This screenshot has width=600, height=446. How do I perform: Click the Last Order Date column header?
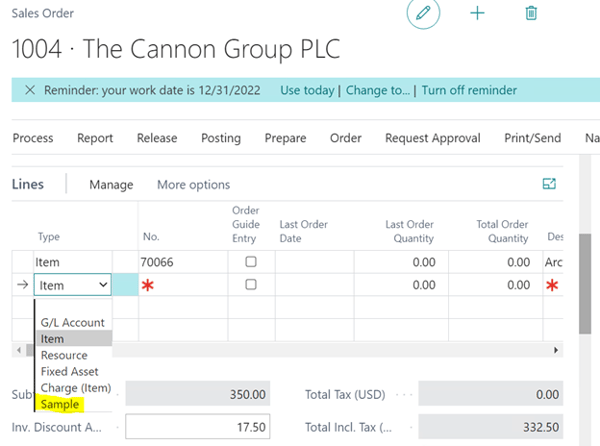[303, 231]
